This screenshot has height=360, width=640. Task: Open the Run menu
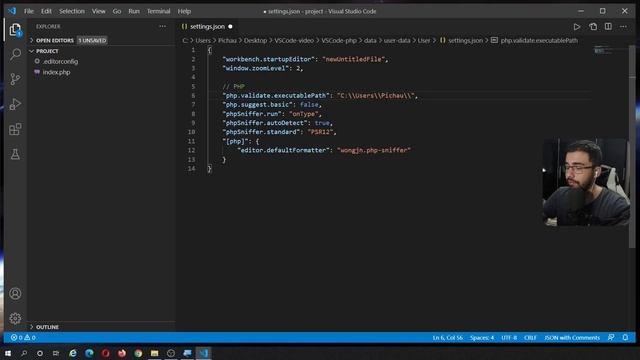click(x=134, y=11)
